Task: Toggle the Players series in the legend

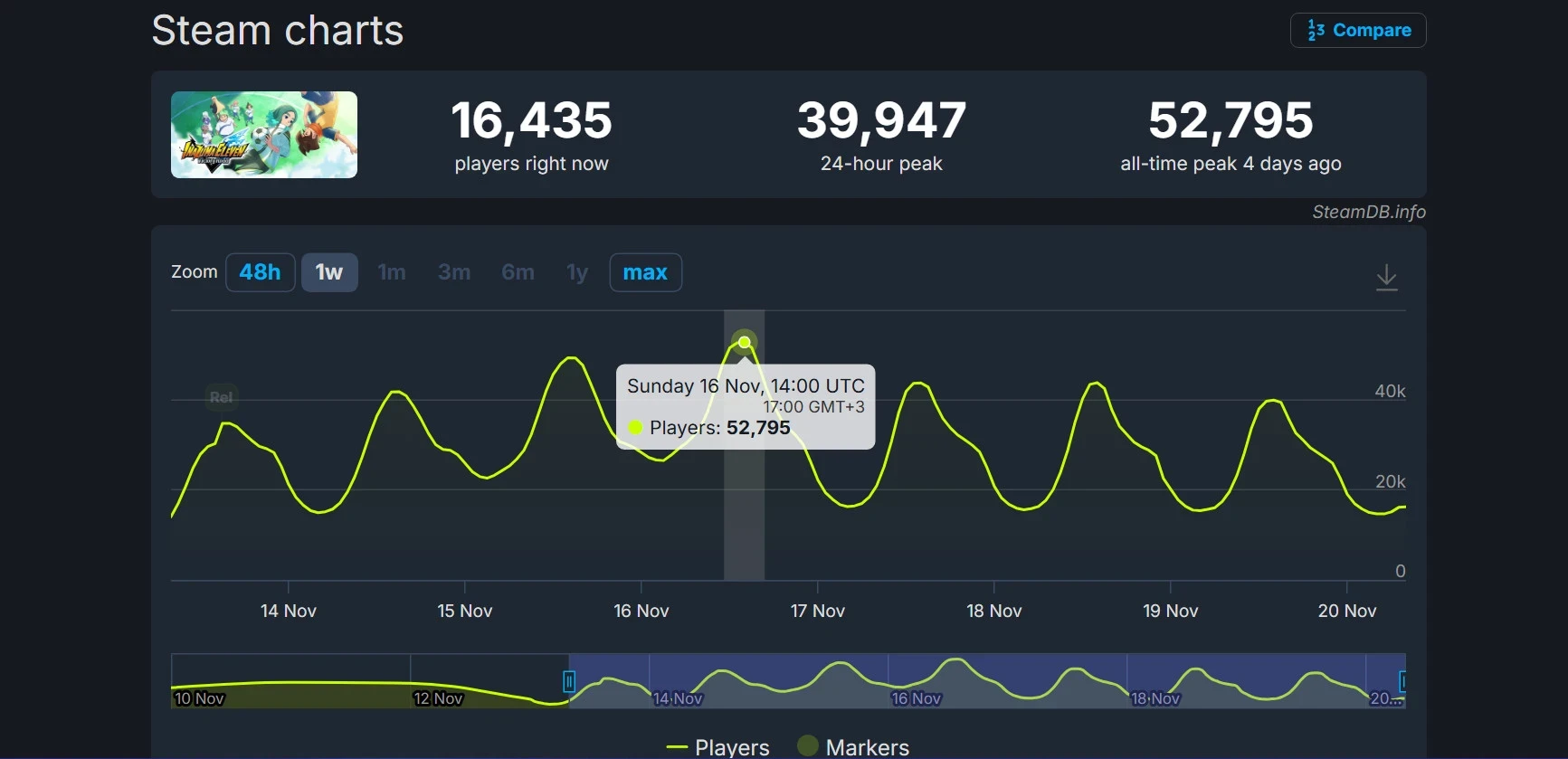Action: coord(718,747)
